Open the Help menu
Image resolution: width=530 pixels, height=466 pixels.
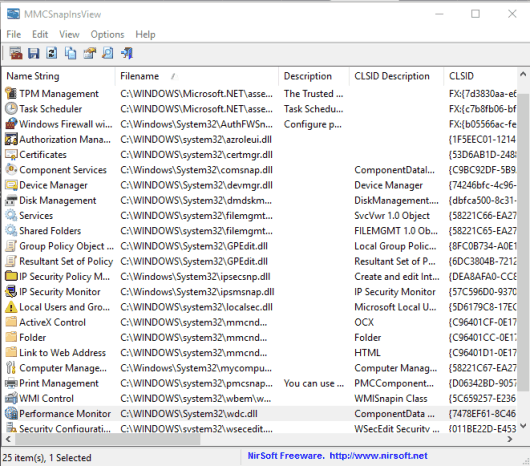(x=145, y=34)
